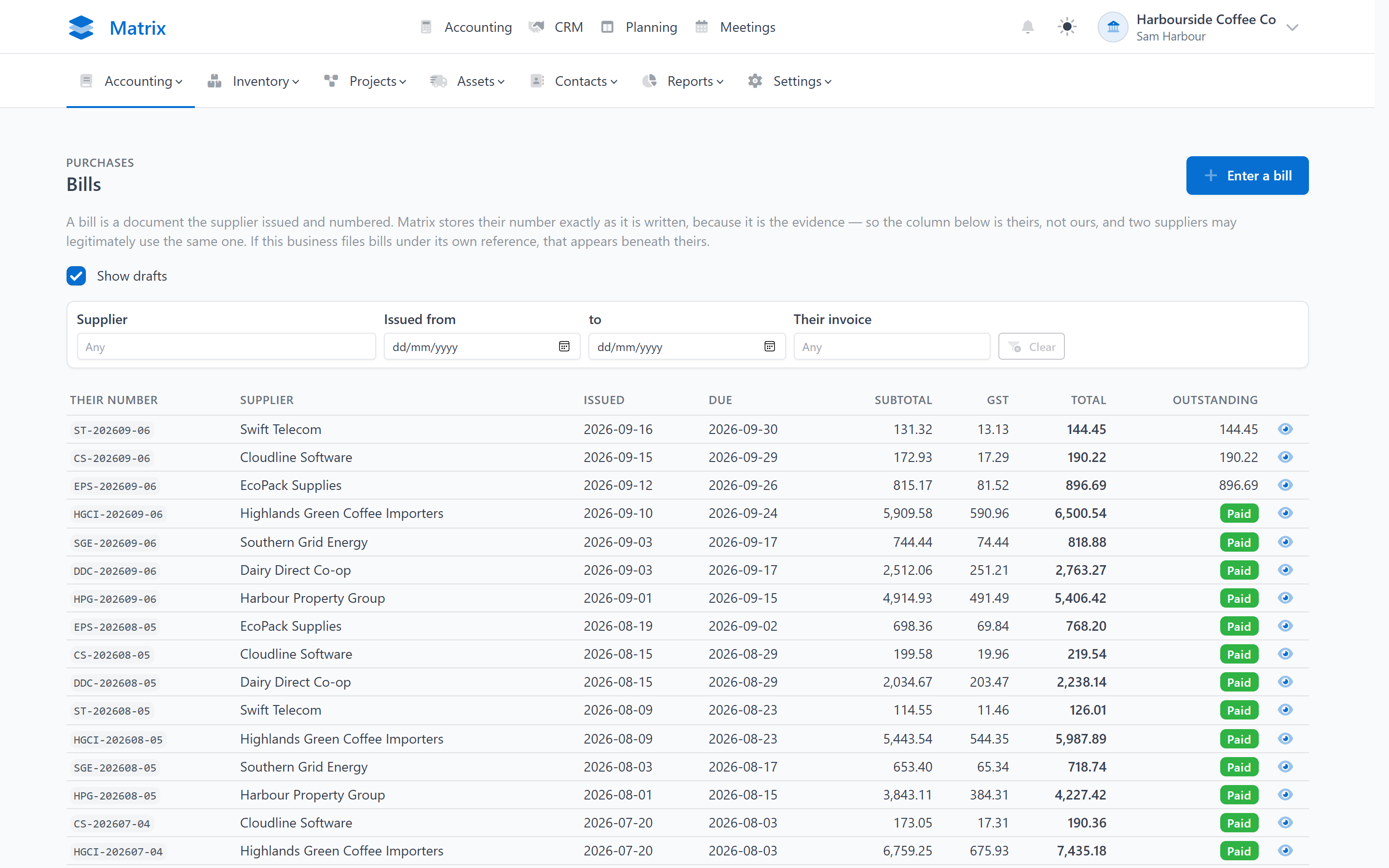Click the 'to' date field
Screen dimensions: 1389x868
coord(687,347)
